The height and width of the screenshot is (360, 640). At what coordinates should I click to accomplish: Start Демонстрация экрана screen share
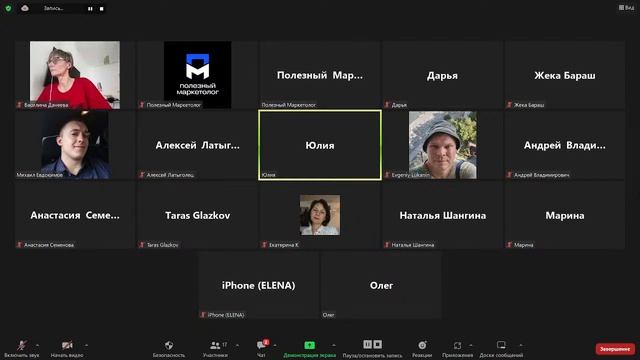tap(309, 349)
